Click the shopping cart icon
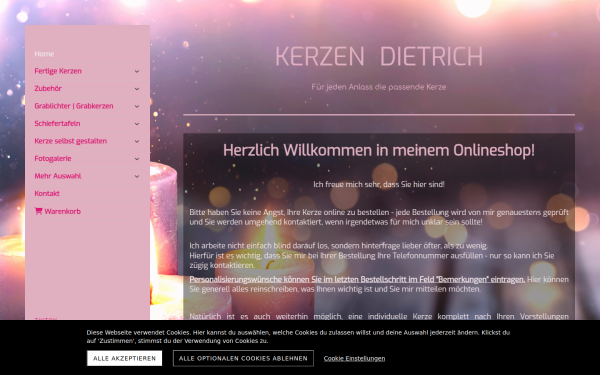 (x=38, y=211)
